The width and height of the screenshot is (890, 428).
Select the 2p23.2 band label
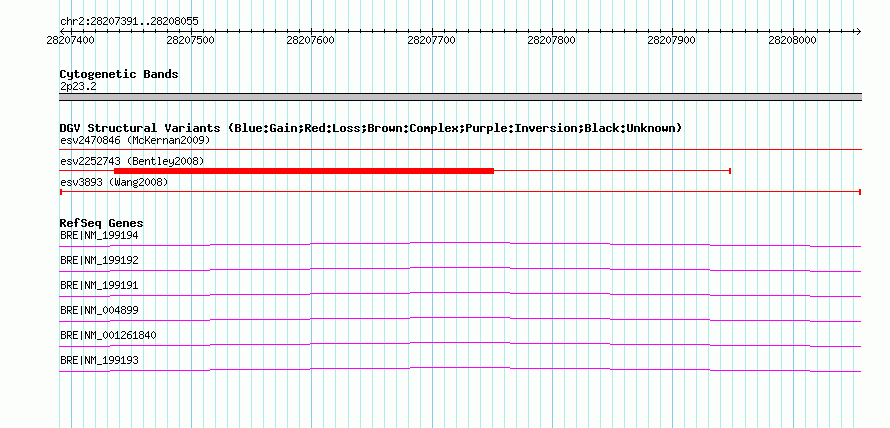tap(78, 86)
